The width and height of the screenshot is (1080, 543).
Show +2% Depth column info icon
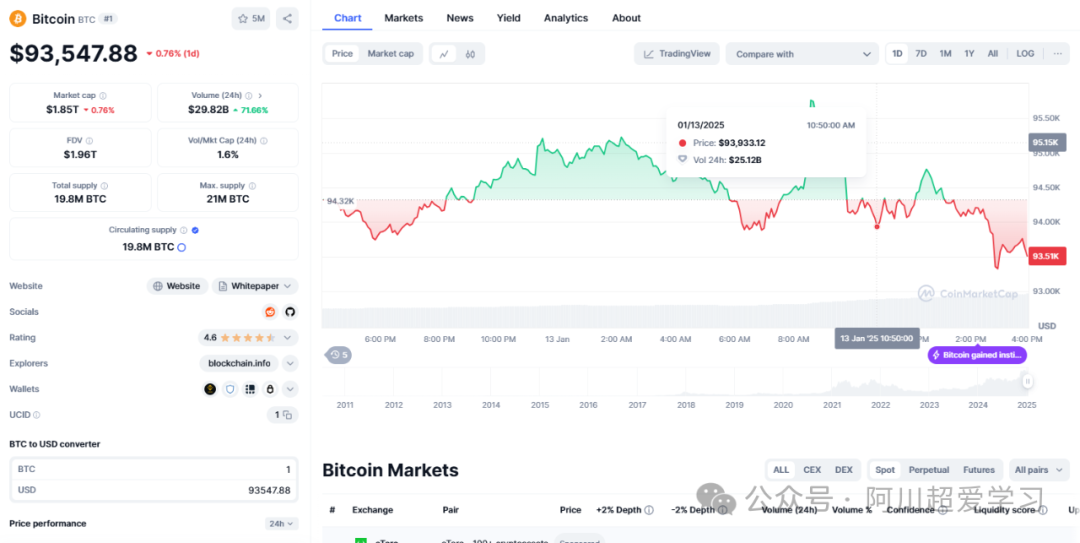(649, 510)
